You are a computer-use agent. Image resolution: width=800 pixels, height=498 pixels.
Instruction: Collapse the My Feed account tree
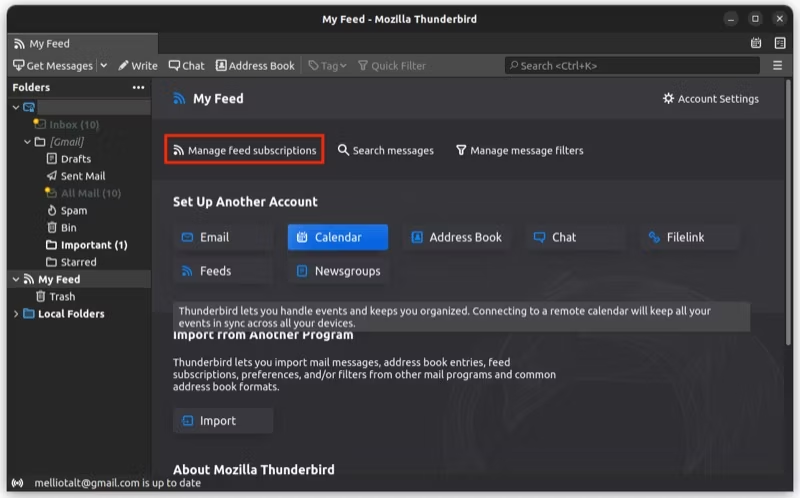coord(16,280)
